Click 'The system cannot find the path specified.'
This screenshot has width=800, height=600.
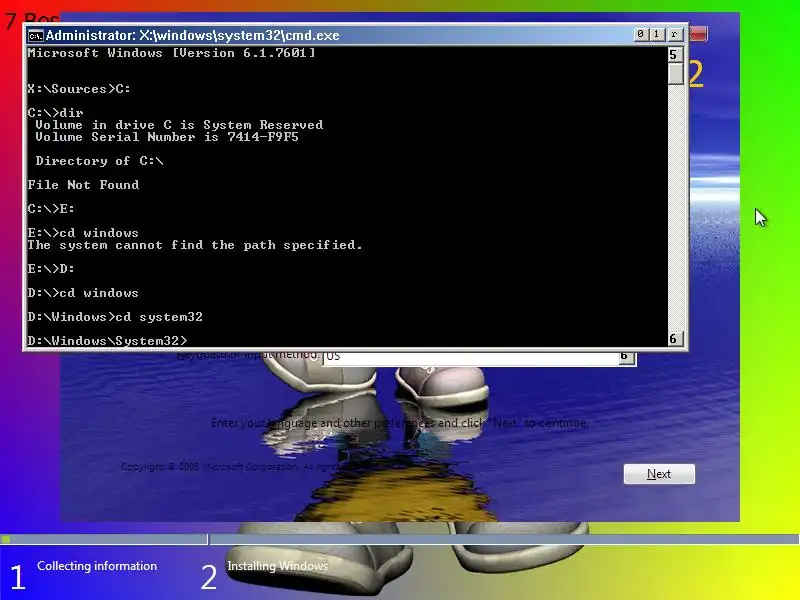click(x=195, y=245)
